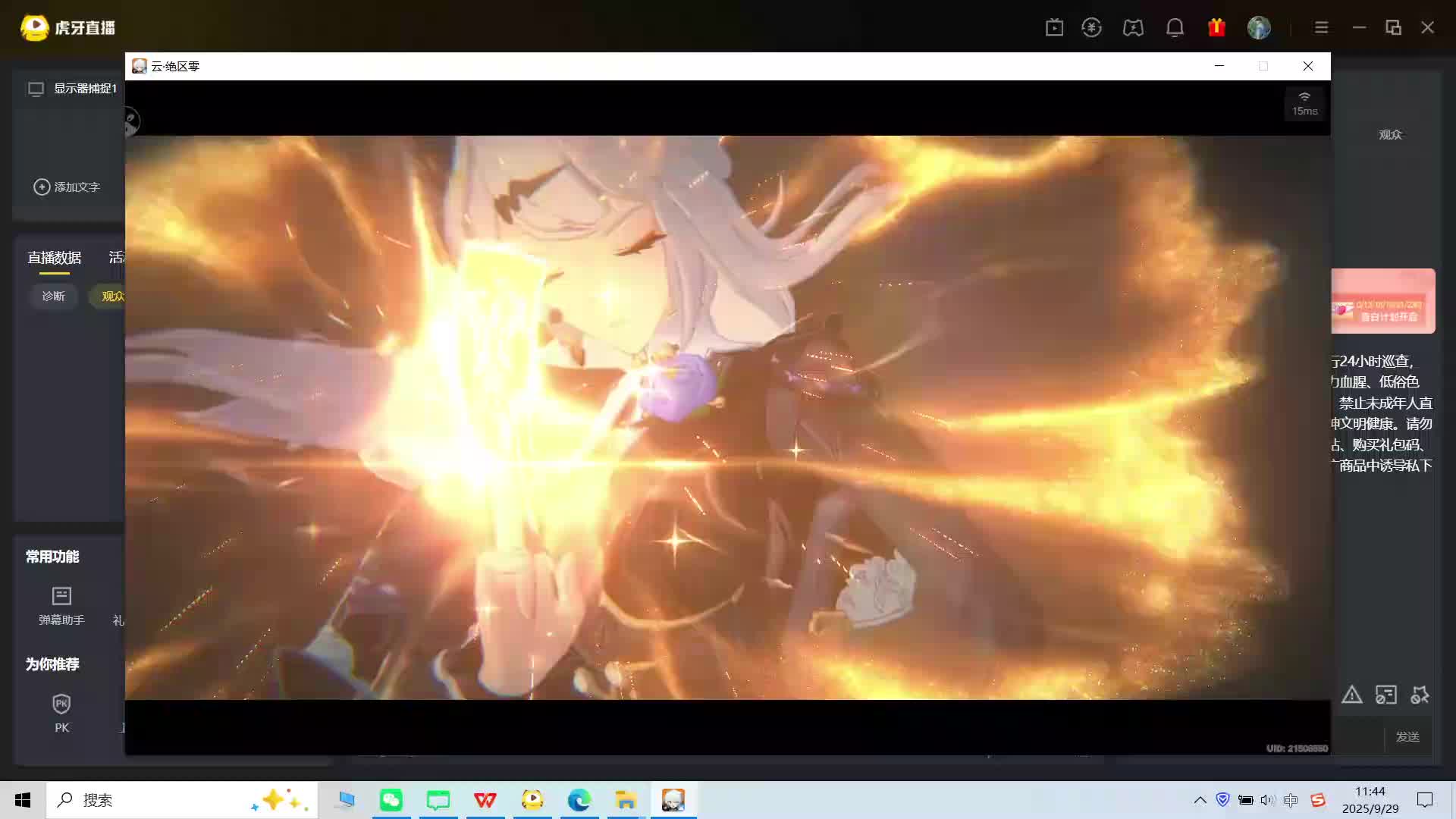Screen dimensions: 1456x819
Task: Click the 15ms network latency indicator
Action: (1304, 103)
